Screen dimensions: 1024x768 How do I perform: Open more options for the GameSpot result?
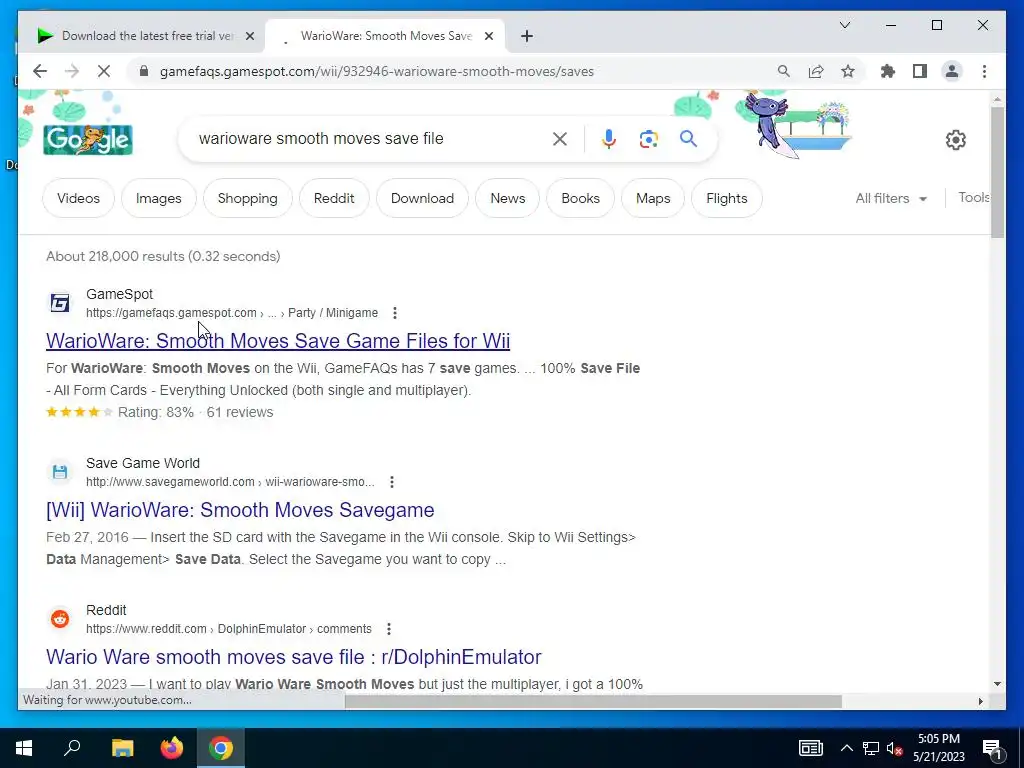(394, 313)
